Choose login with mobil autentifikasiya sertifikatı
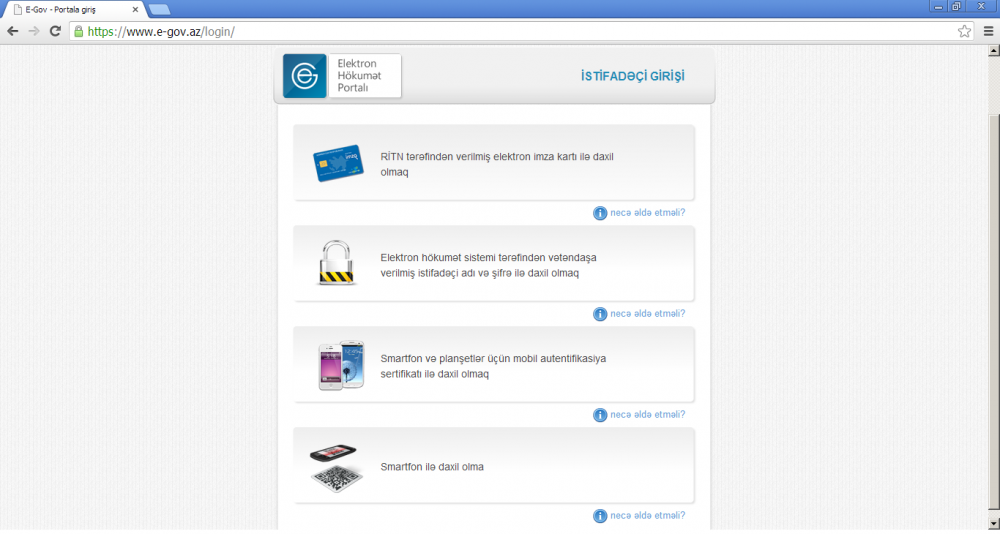 click(x=494, y=365)
